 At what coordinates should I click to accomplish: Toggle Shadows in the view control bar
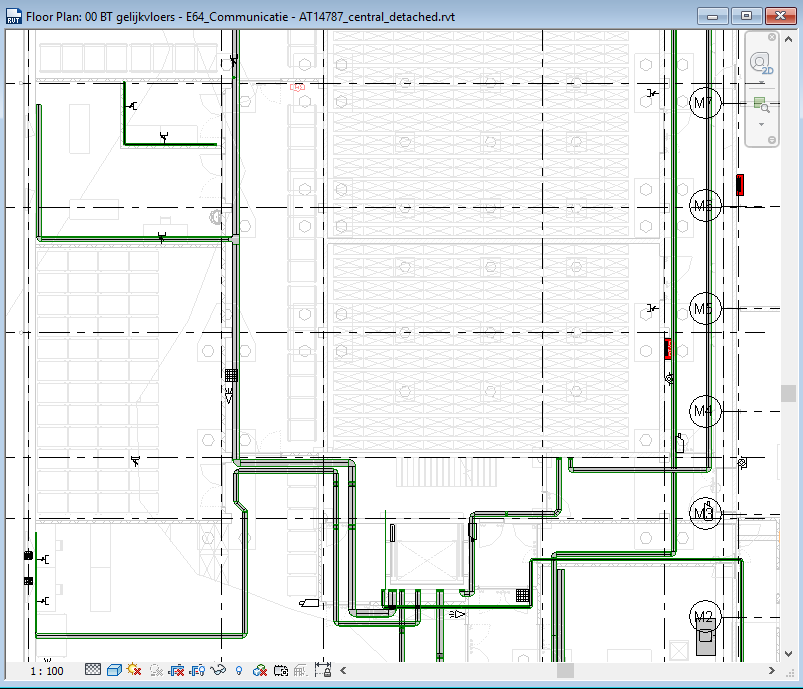(x=156, y=670)
